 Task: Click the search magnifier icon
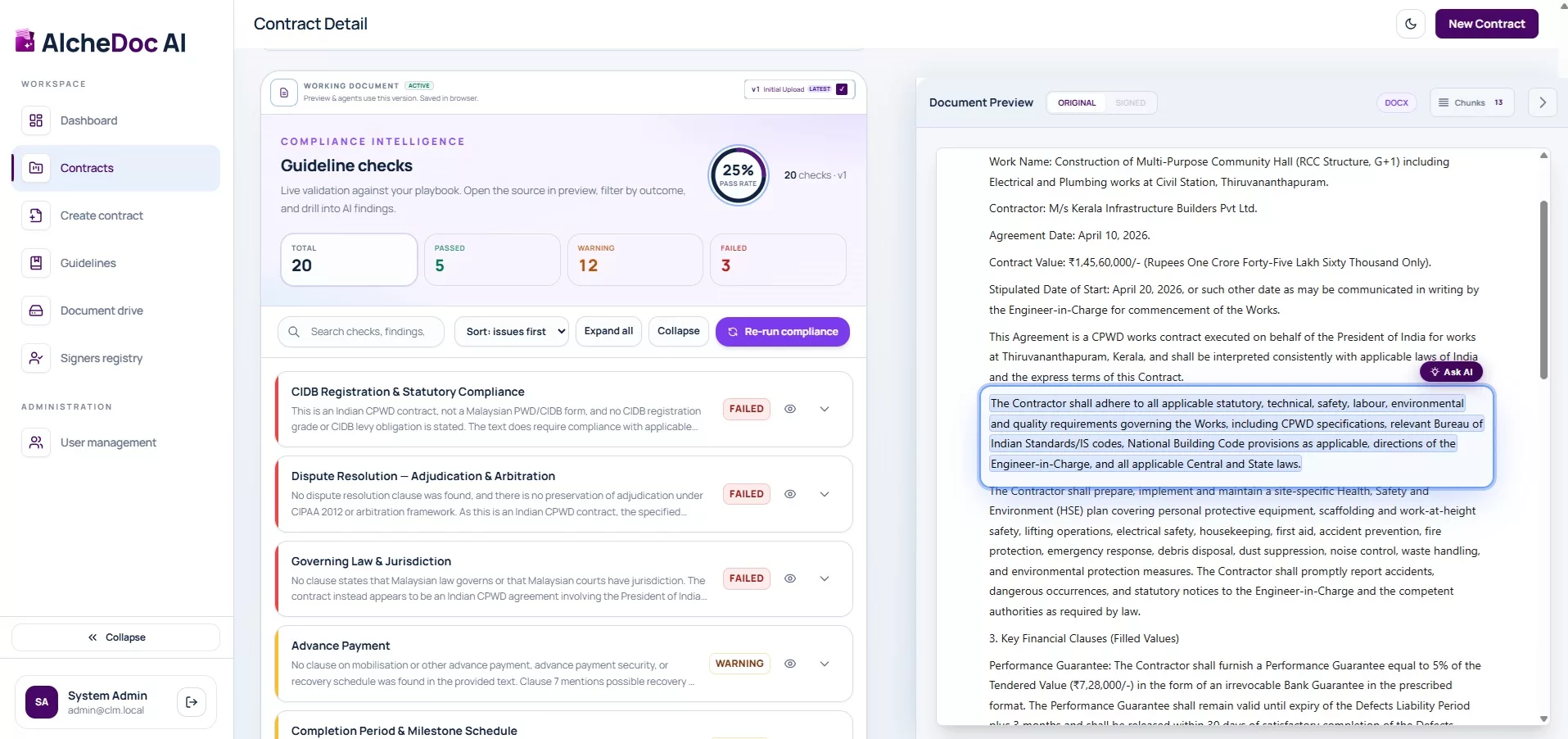294,332
